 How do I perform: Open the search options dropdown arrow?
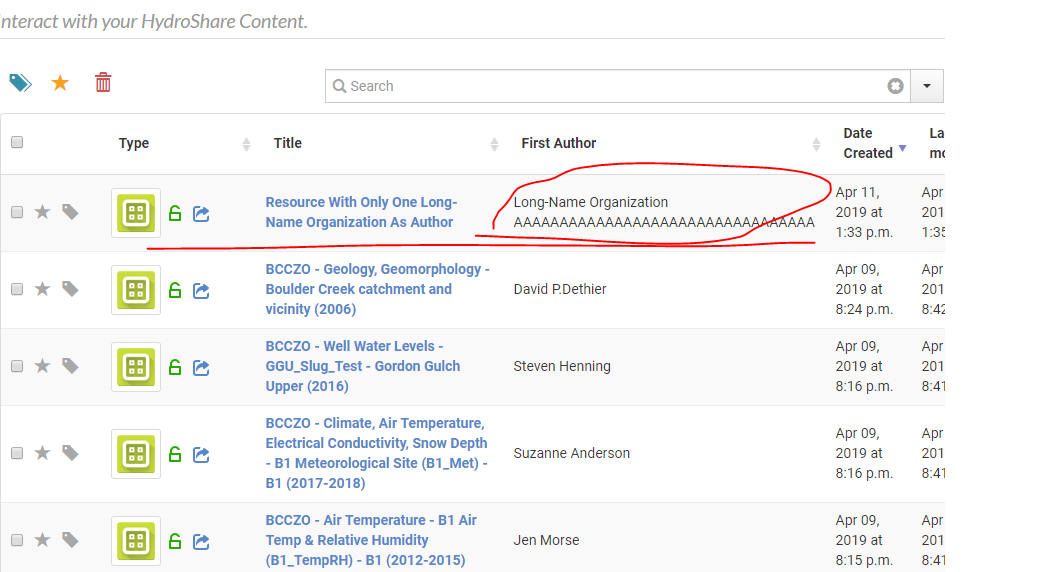(x=927, y=86)
